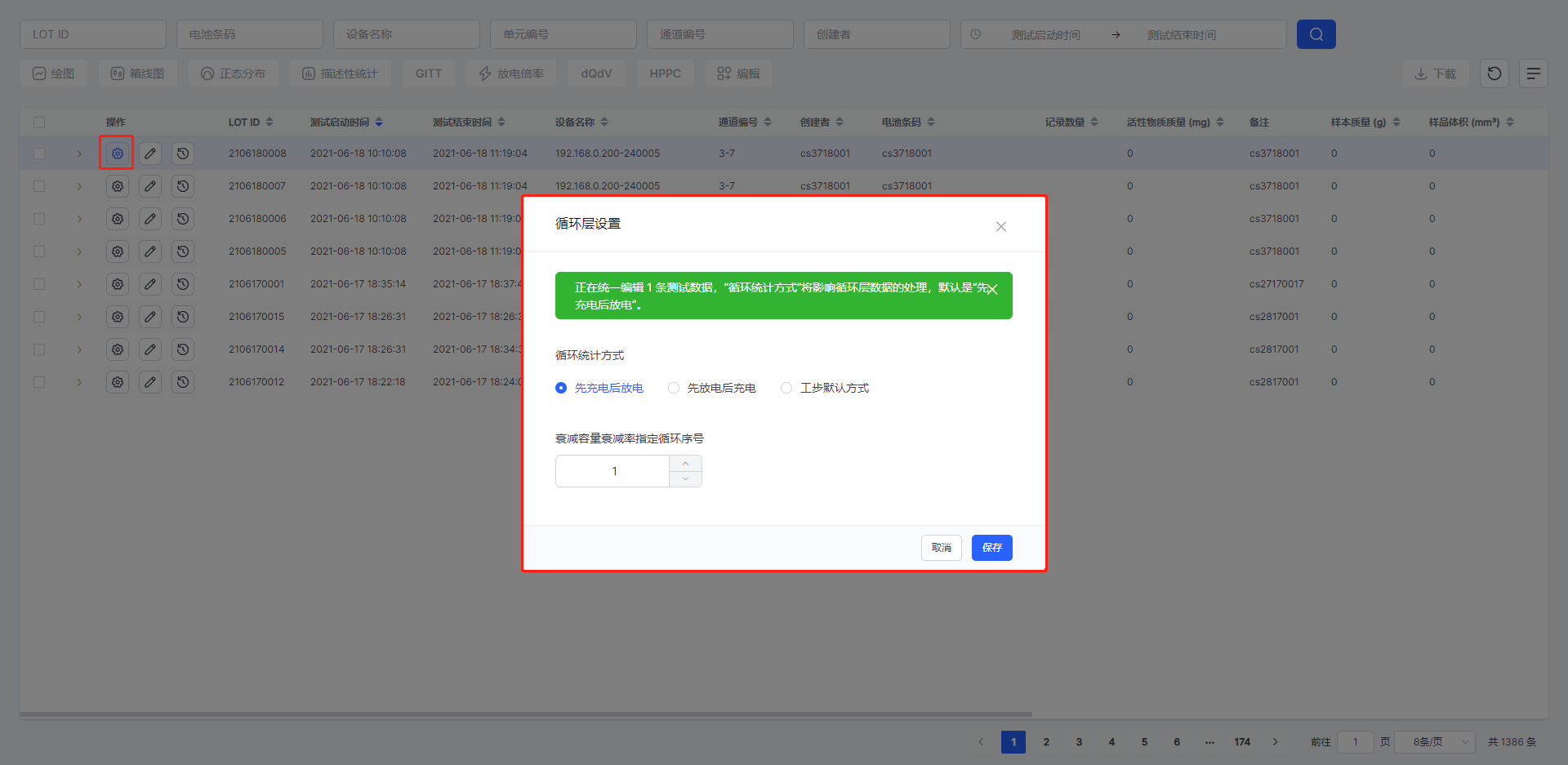Increase the cycle number with up arrow
This screenshot has height=765, width=1568.
point(685,464)
